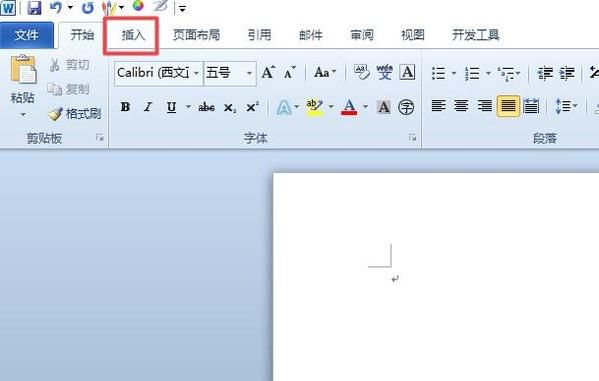Open the font size dropdown arrow

249,73
